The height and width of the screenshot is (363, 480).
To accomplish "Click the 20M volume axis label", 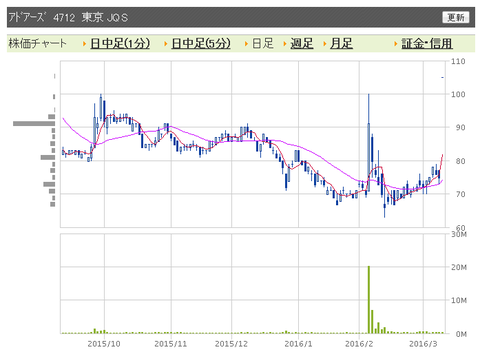I will tap(459, 267).
